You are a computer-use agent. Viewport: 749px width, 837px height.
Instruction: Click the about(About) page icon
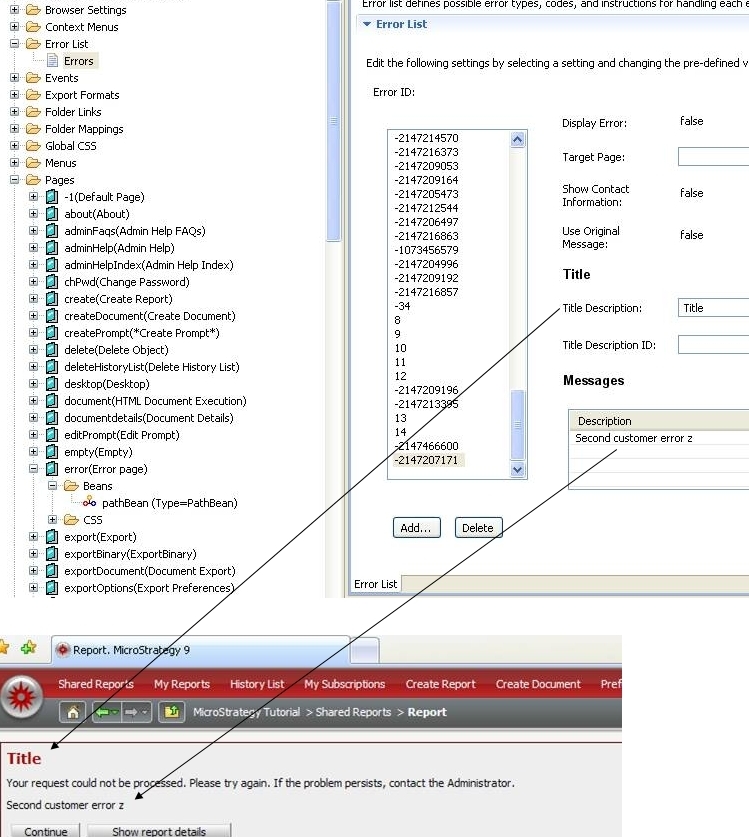coord(52,214)
